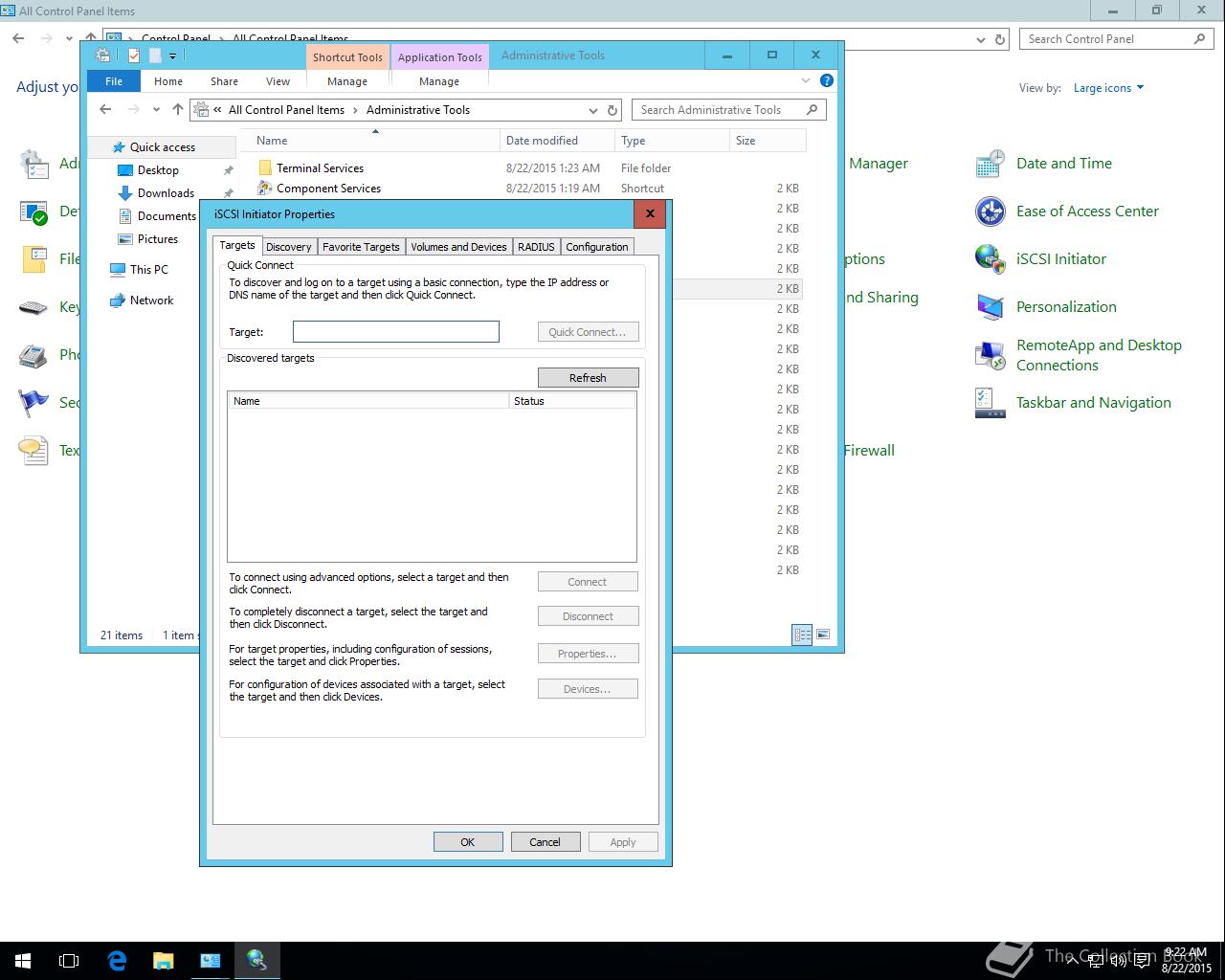
Task: Refresh the Administrative Tools folder
Action: [x=613, y=110]
